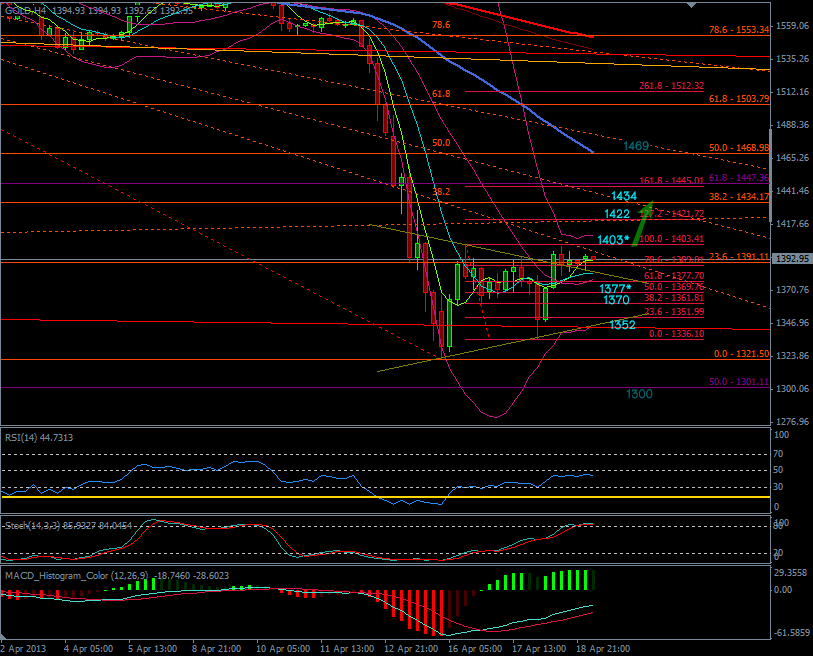Click price scale value 1346.96
813x656 pixels.
(792, 323)
